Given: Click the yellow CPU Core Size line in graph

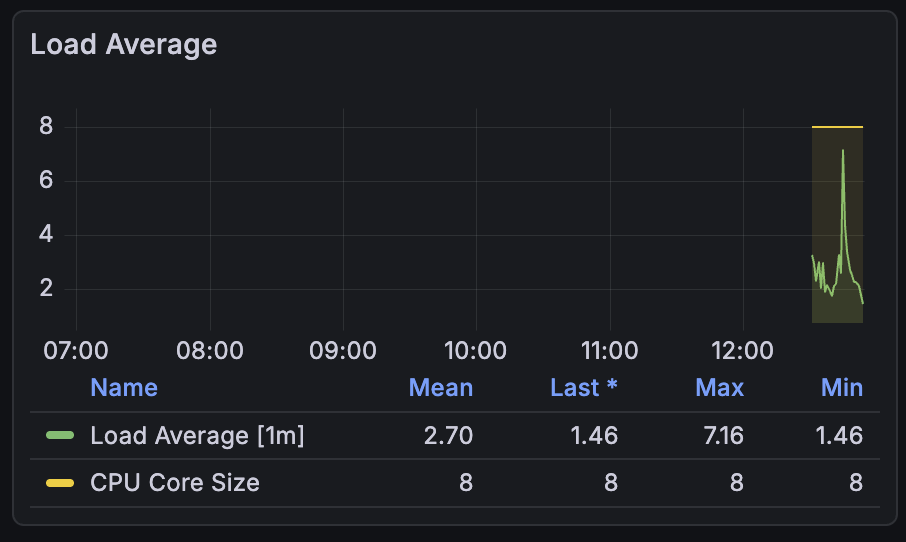Looking at the screenshot, I should (837, 127).
